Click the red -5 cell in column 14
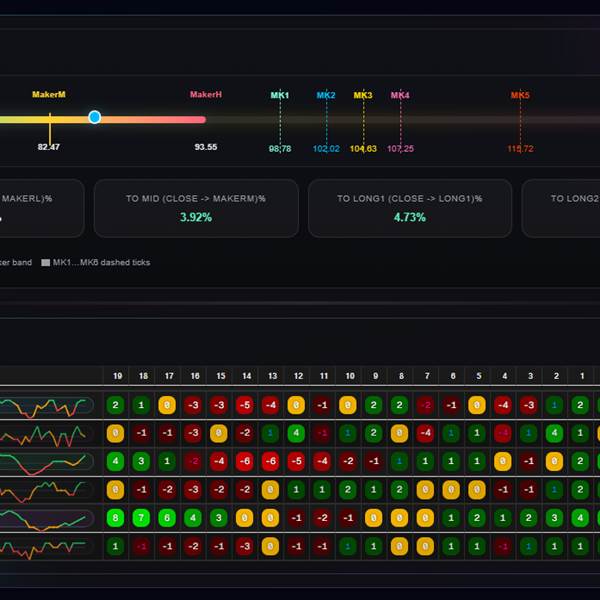 pyautogui.click(x=245, y=405)
